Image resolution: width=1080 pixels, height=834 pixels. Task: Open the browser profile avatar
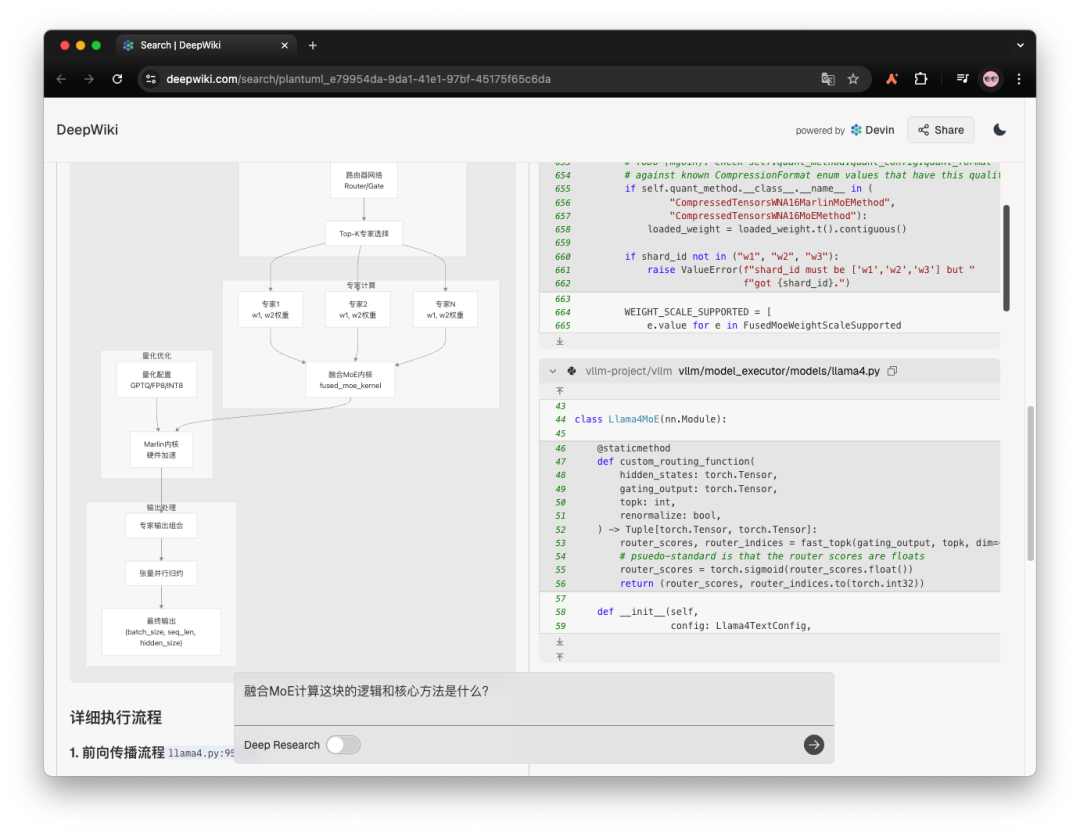990,79
